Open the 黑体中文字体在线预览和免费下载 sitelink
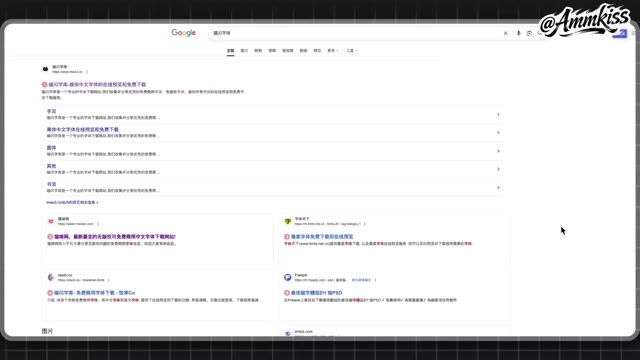The height and width of the screenshot is (360, 640). point(82,129)
